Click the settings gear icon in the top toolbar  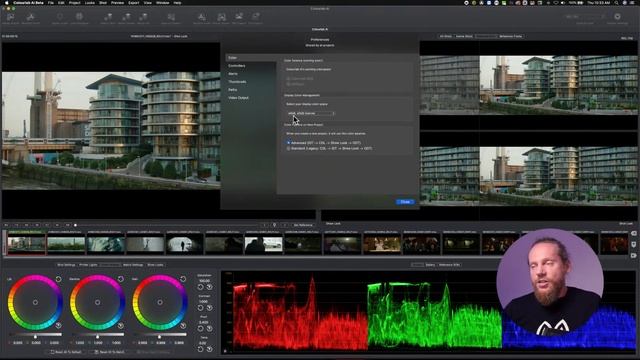(x=617, y=16)
